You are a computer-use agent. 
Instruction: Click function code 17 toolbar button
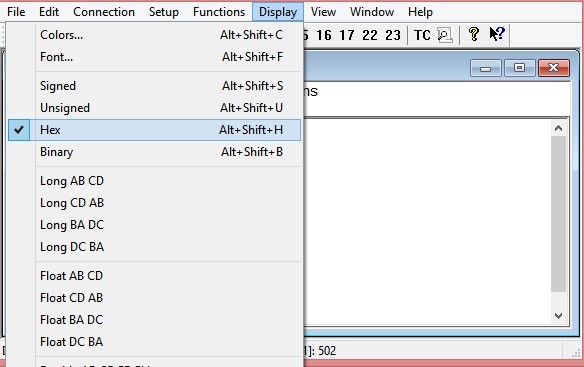click(x=347, y=35)
